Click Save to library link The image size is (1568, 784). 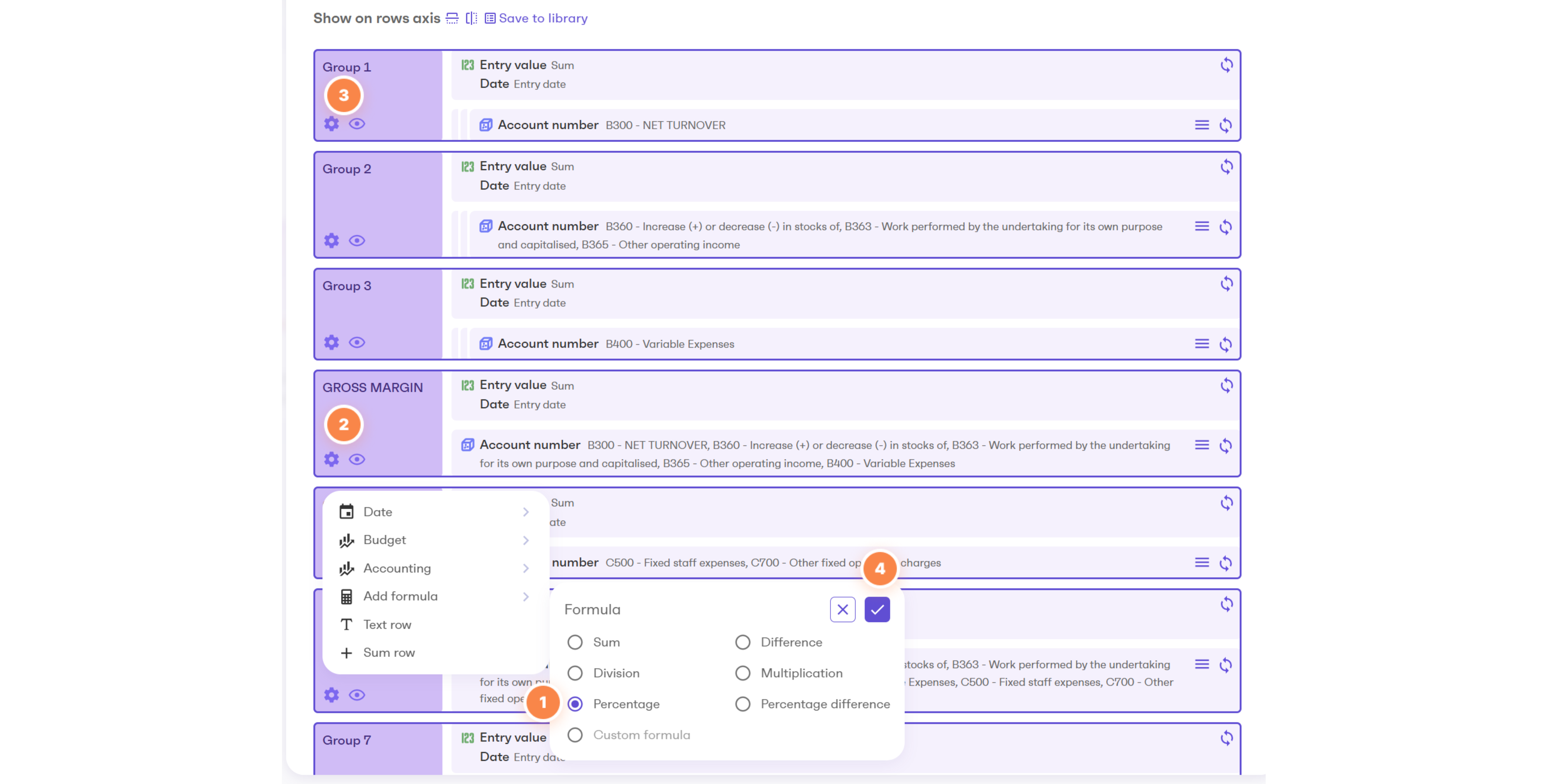(536, 18)
